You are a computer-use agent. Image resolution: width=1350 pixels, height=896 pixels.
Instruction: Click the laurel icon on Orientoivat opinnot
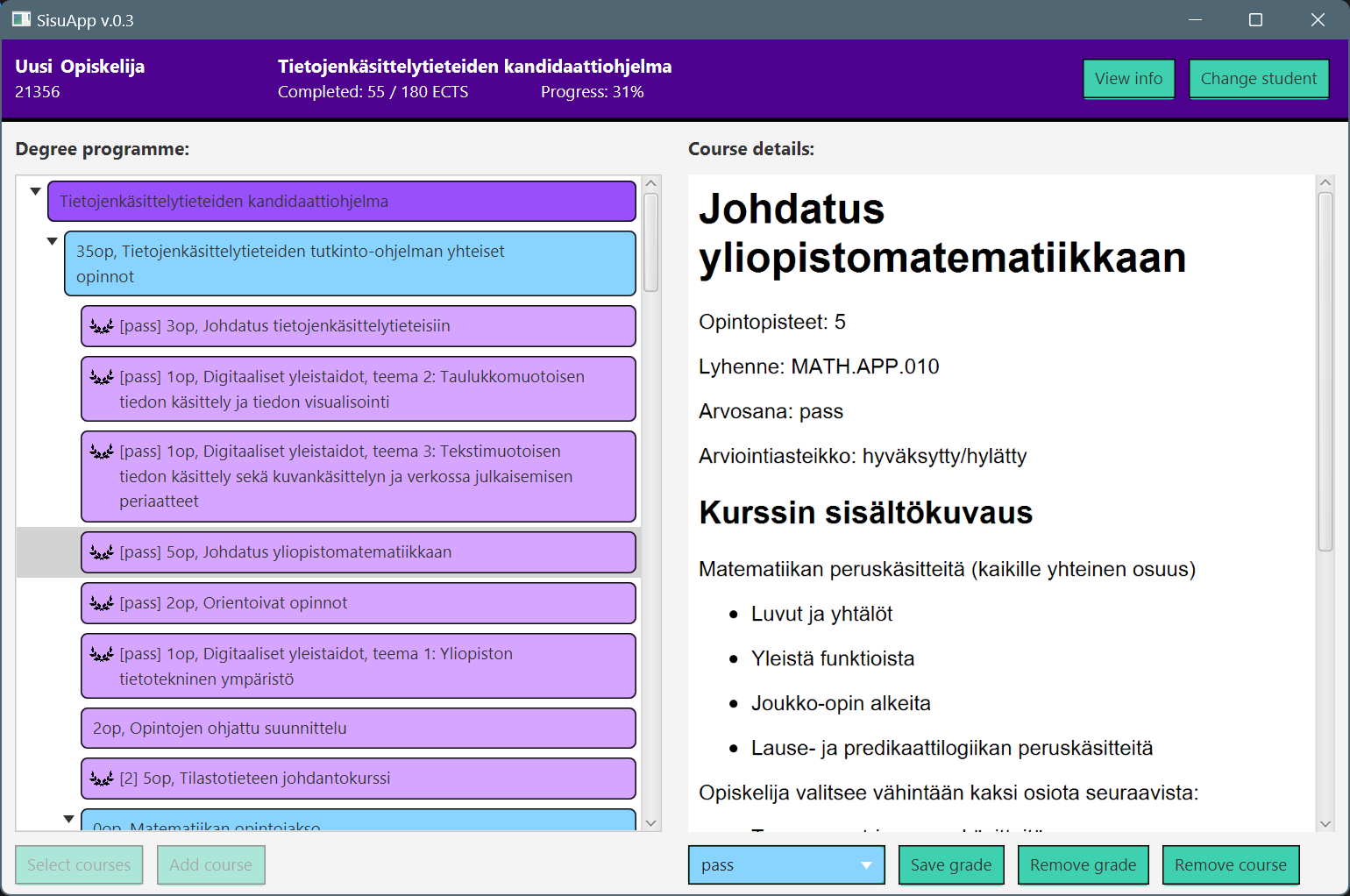(101, 602)
